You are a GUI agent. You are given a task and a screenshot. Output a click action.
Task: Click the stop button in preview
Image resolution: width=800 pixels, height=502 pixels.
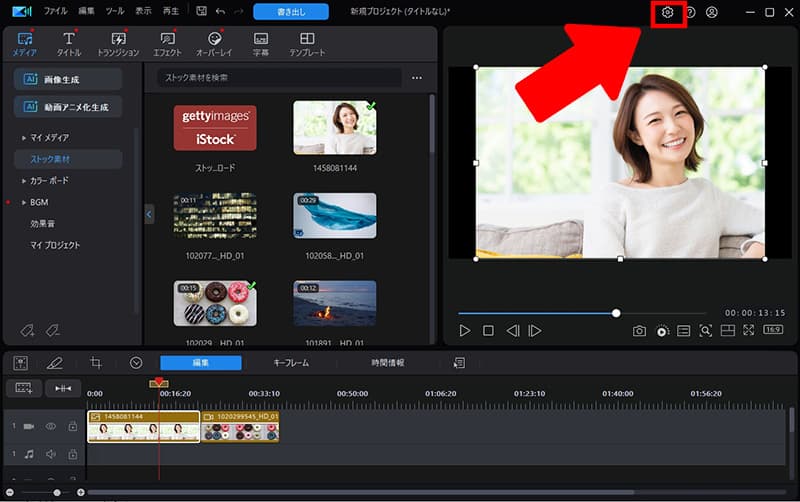coord(488,330)
